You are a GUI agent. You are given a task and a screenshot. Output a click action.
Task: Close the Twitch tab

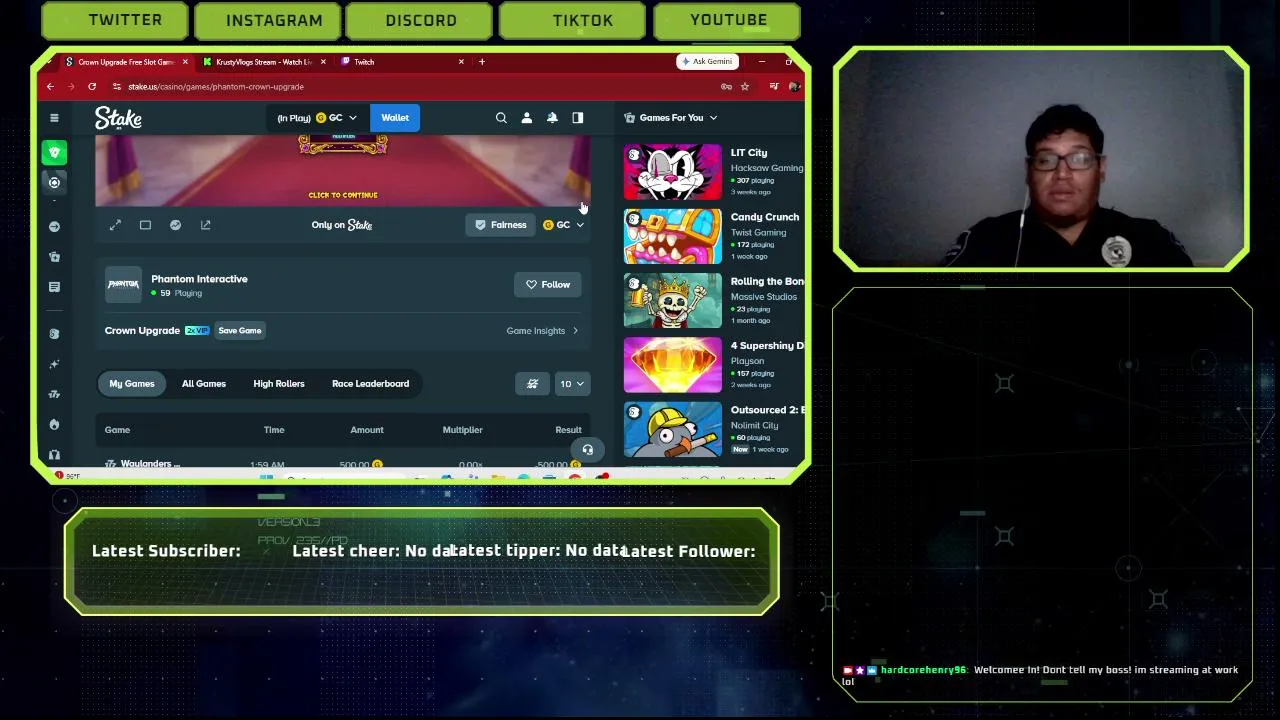(x=461, y=62)
